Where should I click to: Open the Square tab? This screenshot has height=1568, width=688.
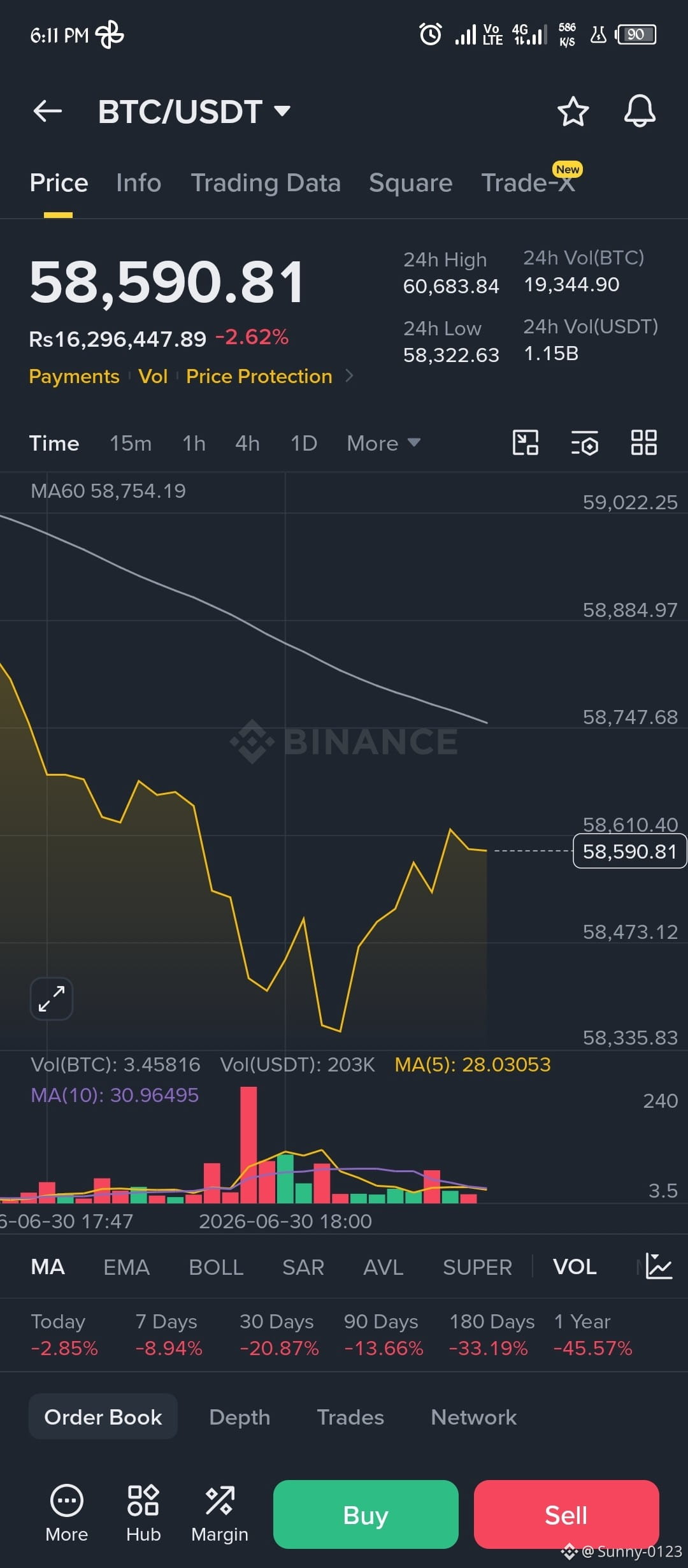coord(411,183)
